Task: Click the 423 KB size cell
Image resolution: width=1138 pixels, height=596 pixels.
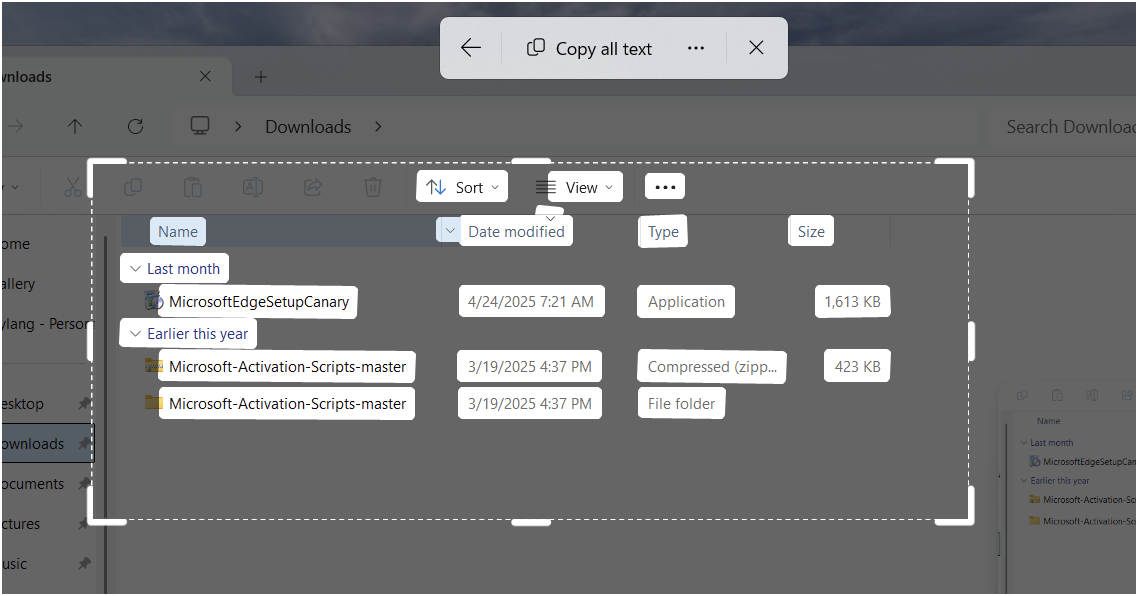Action: point(857,367)
